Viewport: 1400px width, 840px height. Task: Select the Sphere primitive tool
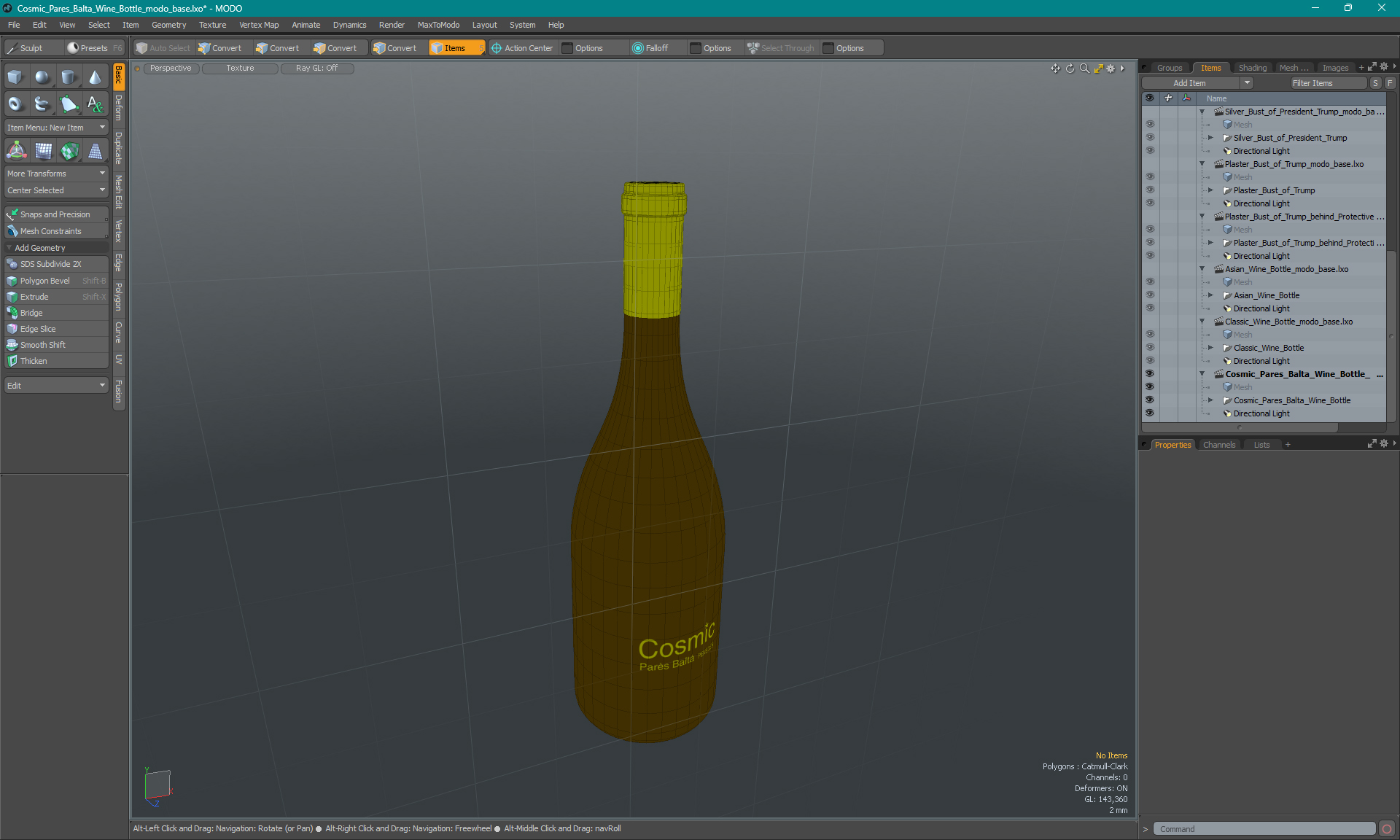click(42, 77)
